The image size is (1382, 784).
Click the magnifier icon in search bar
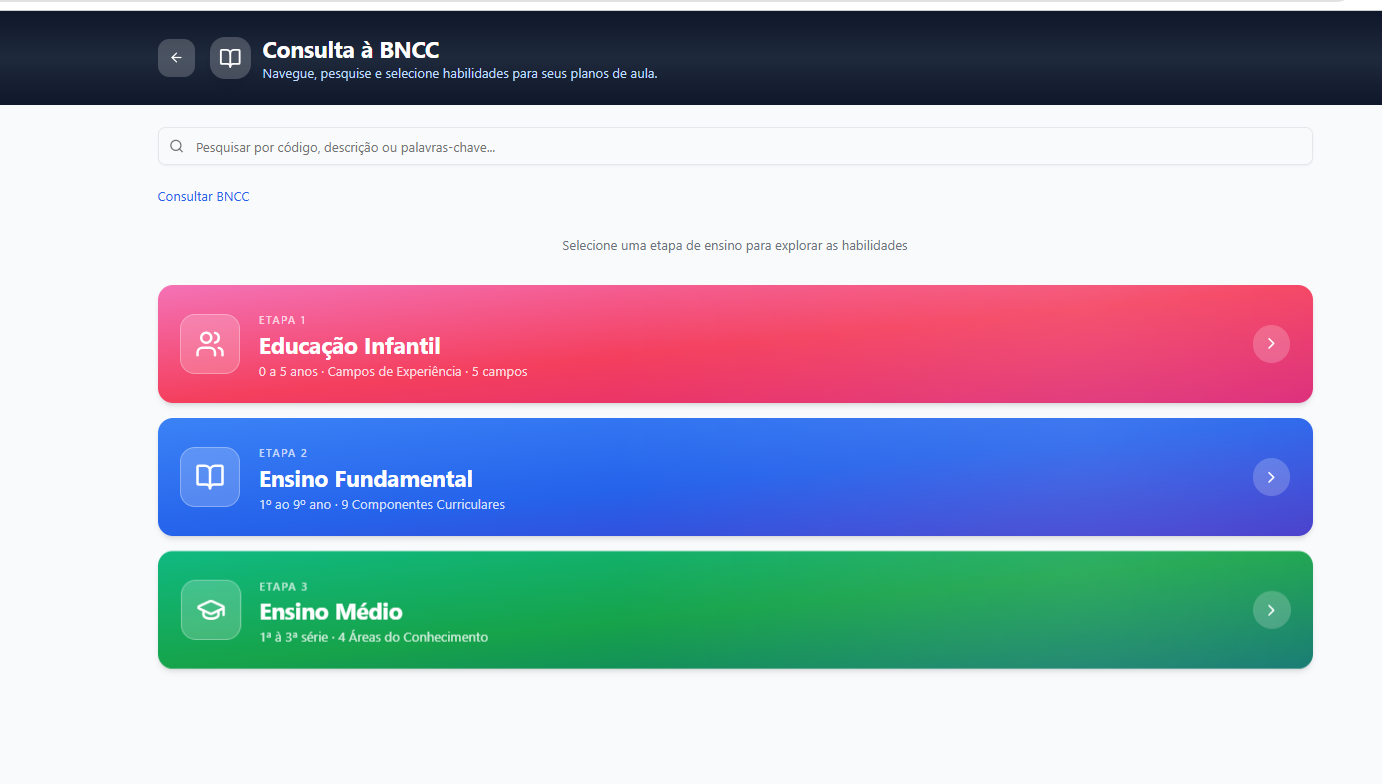177,147
